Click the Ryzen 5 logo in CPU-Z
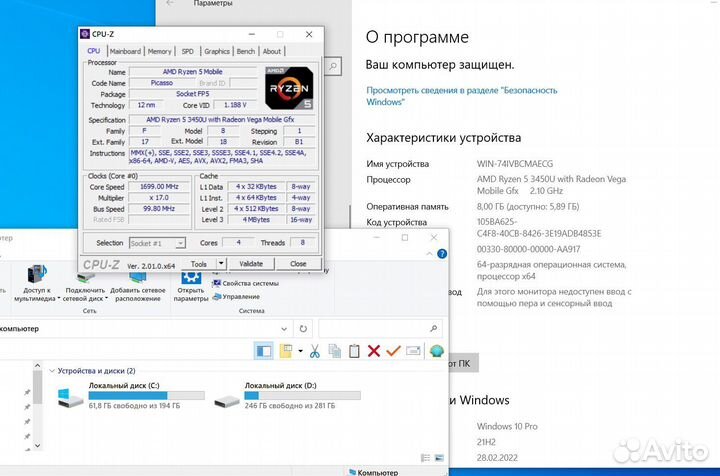This screenshot has height=476, width=720. click(289, 88)
